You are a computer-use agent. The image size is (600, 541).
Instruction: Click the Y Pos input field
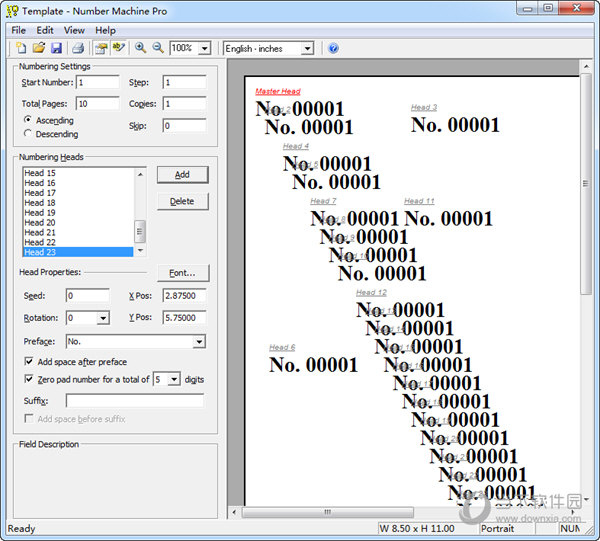pos(184,318)
